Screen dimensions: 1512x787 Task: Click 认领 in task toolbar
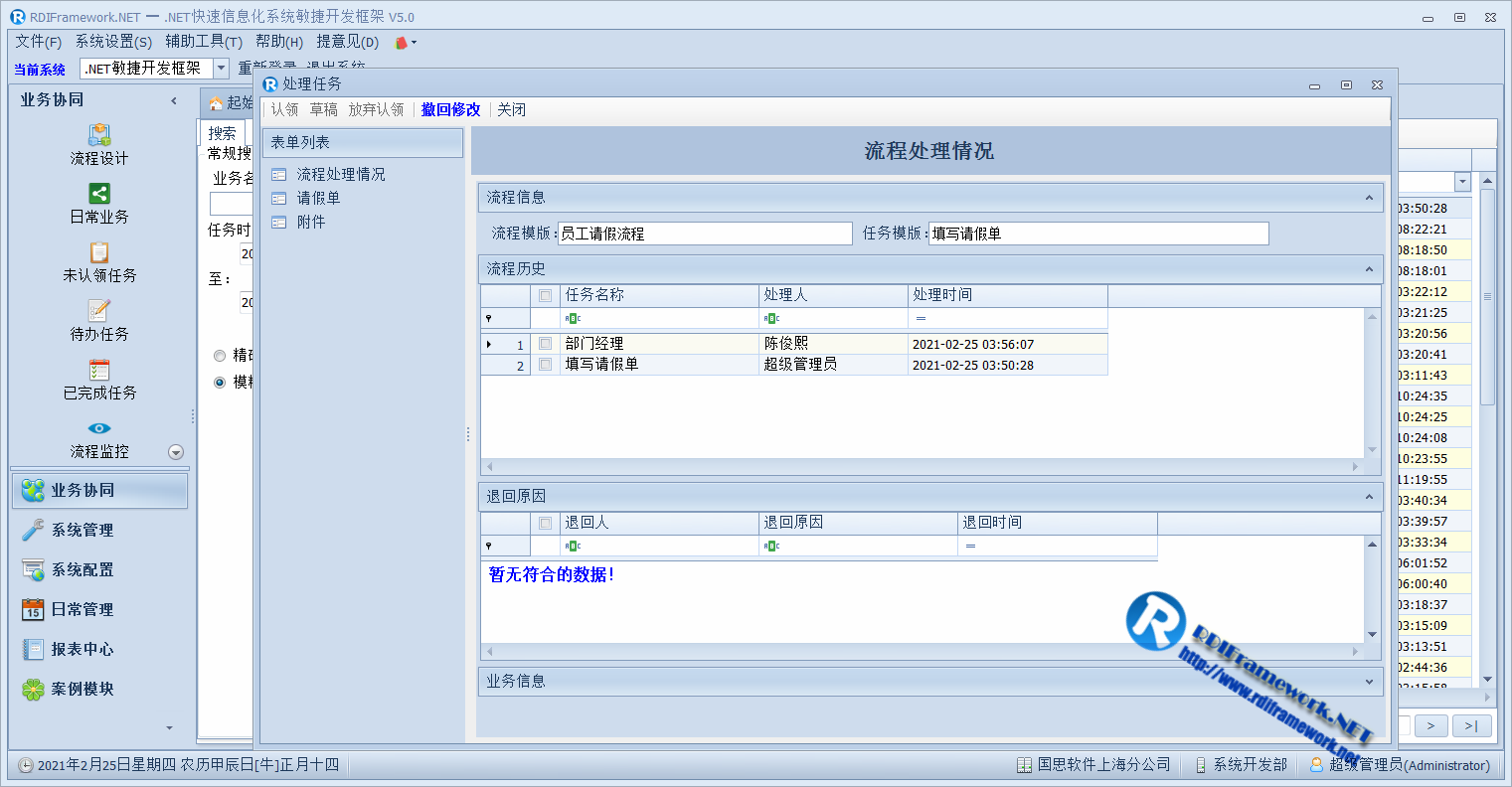point(284,110)
